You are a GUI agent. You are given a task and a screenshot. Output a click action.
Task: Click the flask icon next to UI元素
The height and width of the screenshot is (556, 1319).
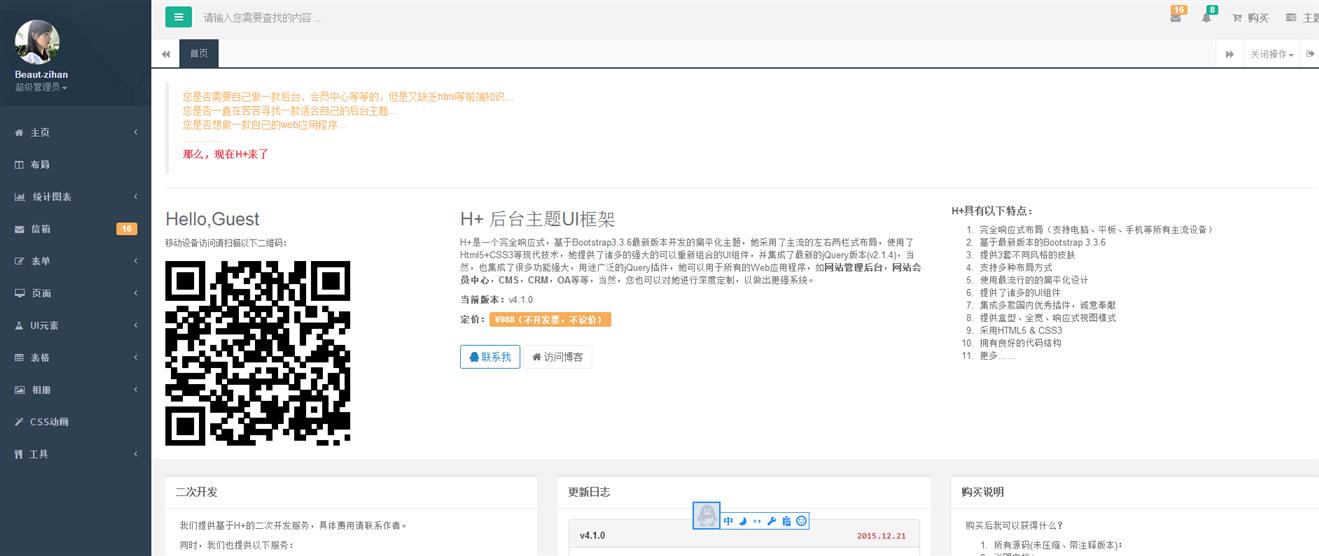pyautogui.click(x=19, y=325)
